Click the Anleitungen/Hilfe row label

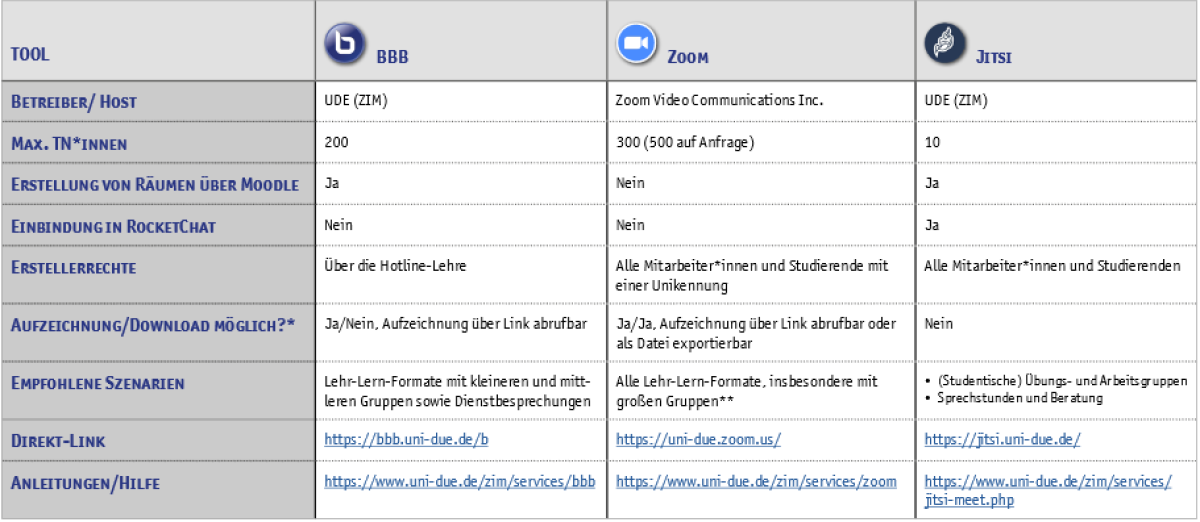pos(85,483)
